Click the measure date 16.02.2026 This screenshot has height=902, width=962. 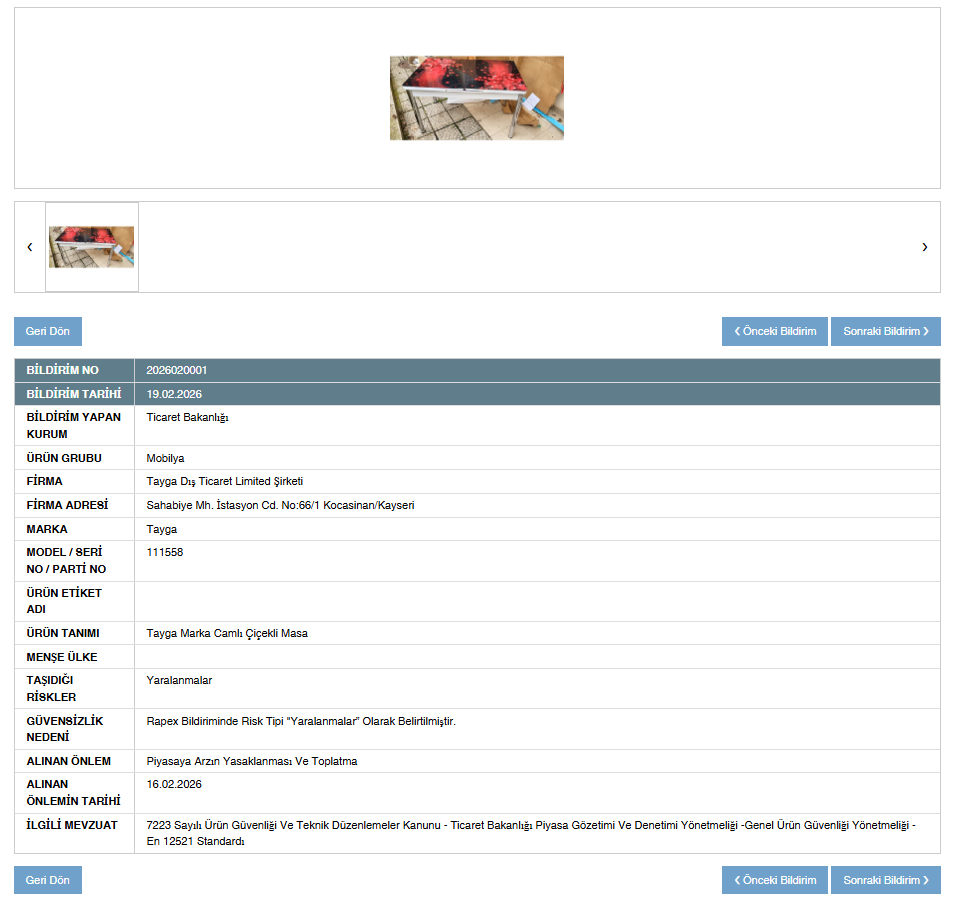tap(174, 784)
